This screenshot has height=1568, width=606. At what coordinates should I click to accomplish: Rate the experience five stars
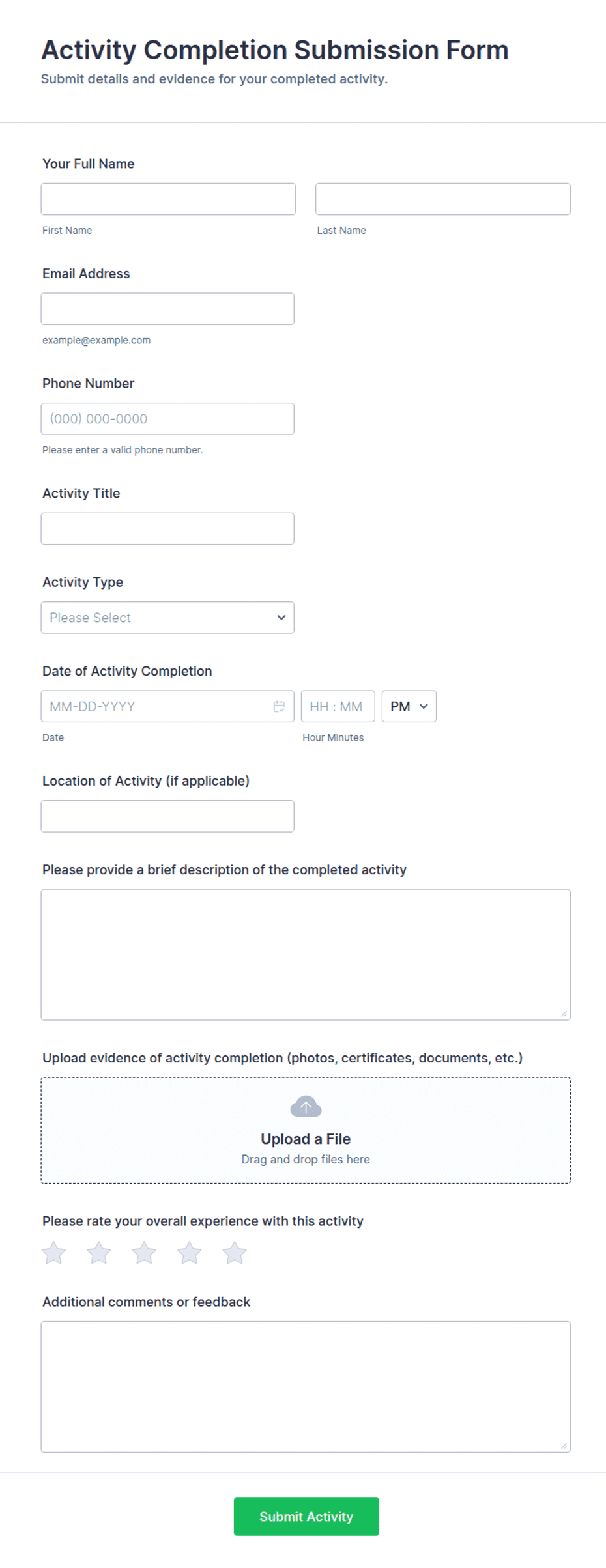(235, 1253)
